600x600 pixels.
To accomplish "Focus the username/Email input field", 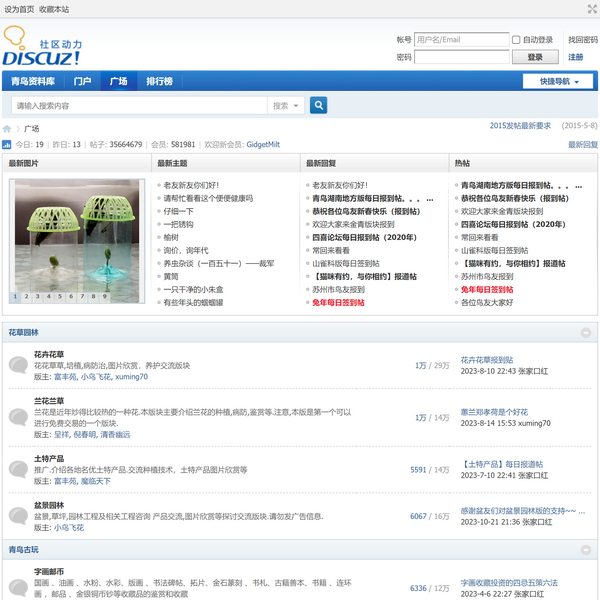I will click(461, 40).
